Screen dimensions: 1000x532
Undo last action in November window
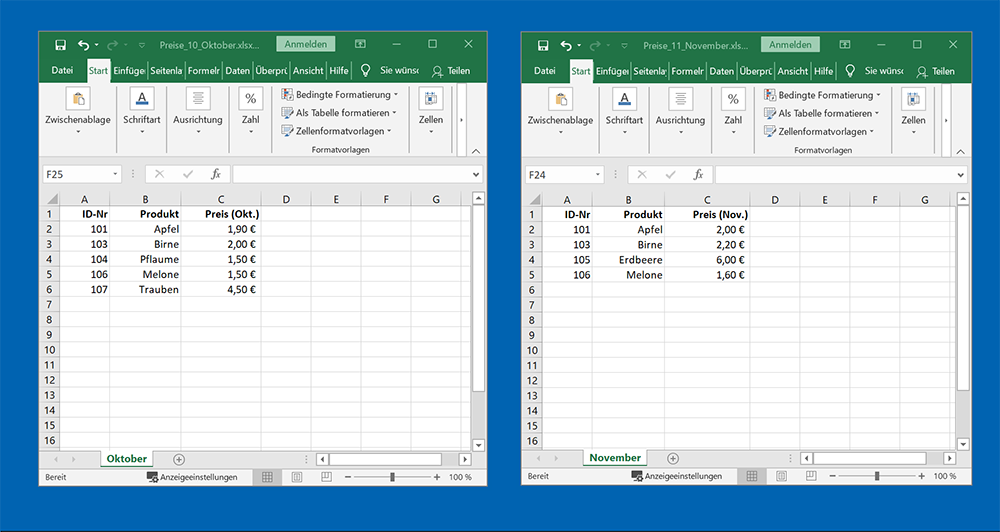click(x=566, y=45)
